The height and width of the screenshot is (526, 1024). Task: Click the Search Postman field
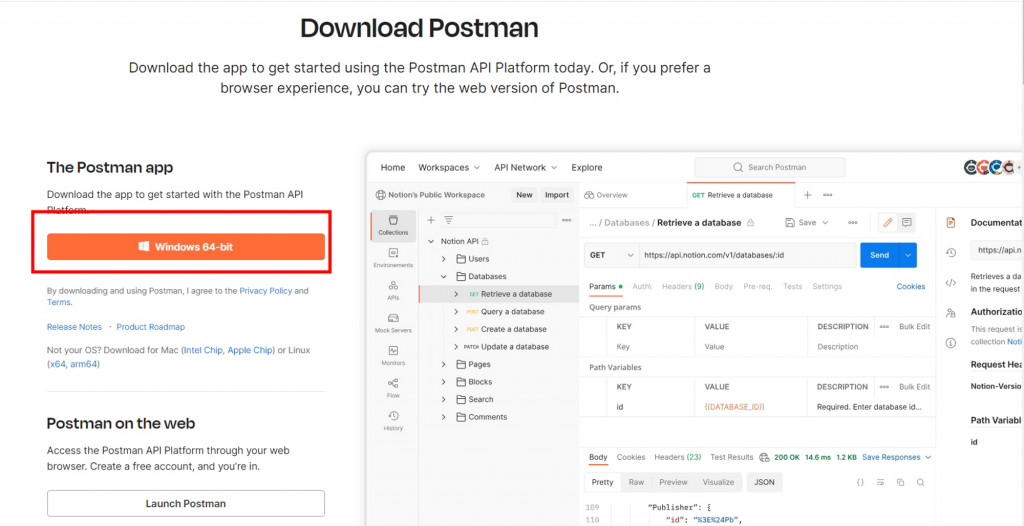pyautogui.click(x=769, y=167)
